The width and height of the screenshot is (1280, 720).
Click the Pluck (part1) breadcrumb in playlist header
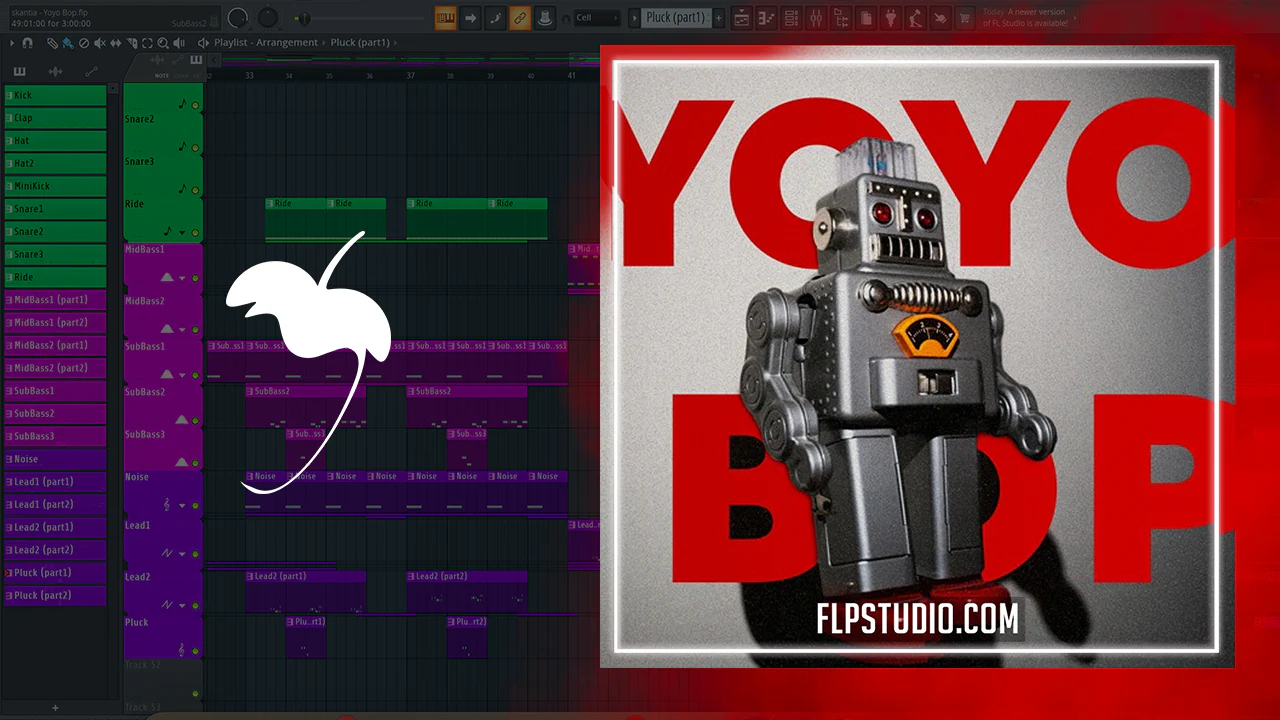click(360, 43)
